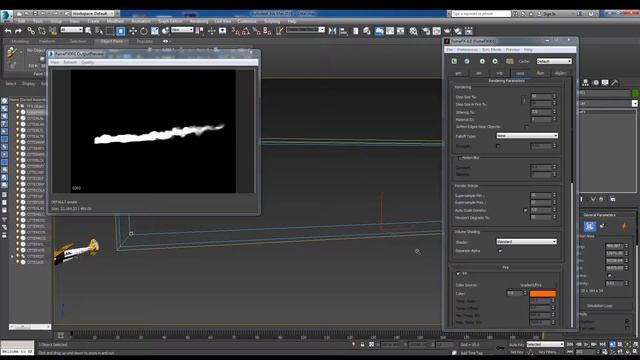Click the Align tool icon
This screenshot has height=360, width=640.
(343, 31)
